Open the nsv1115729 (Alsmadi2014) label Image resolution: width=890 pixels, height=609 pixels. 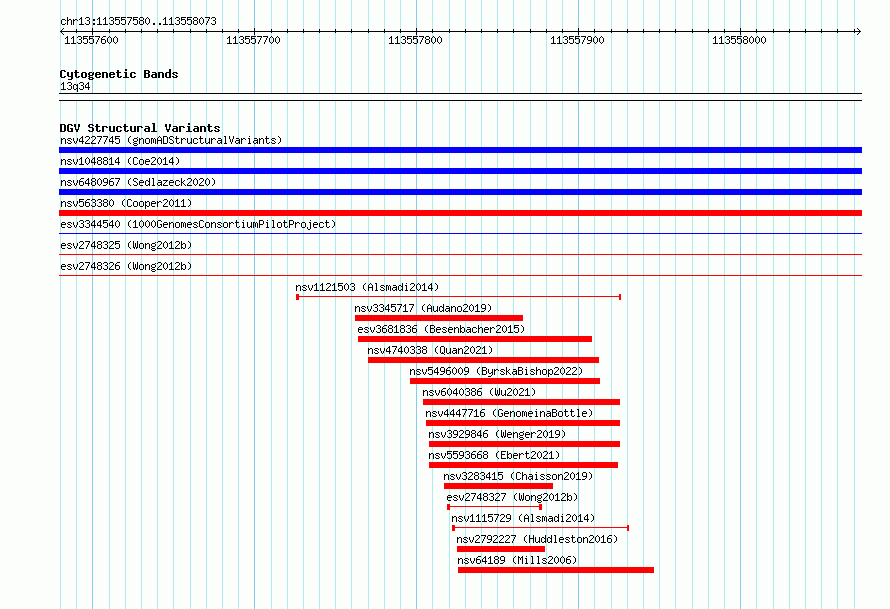(523, 518)
